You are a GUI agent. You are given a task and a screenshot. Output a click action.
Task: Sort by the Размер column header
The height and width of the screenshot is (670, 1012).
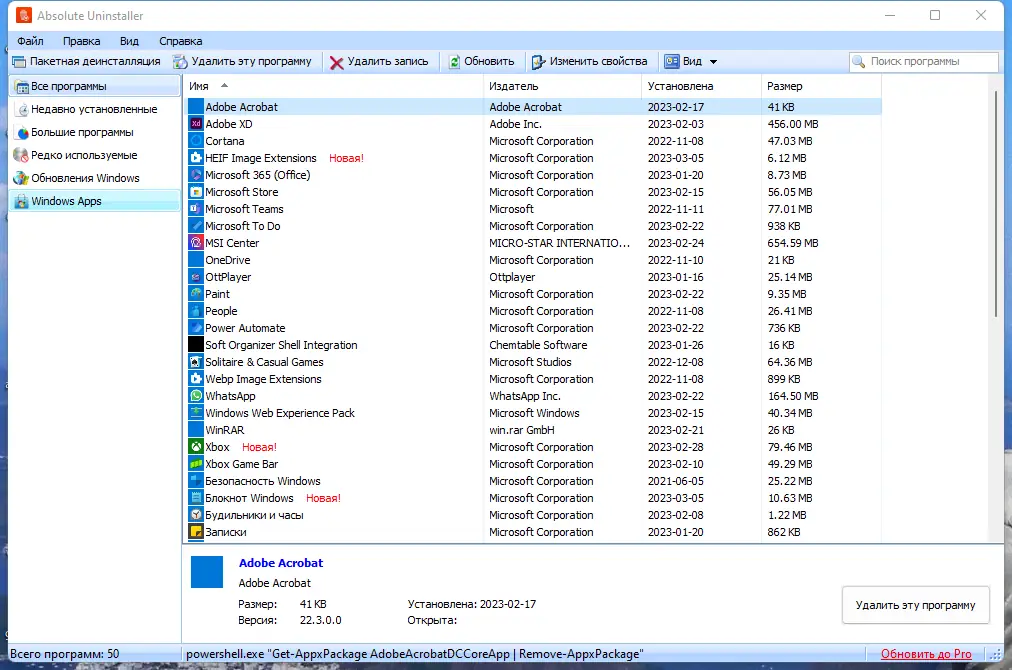coord(821,86)
